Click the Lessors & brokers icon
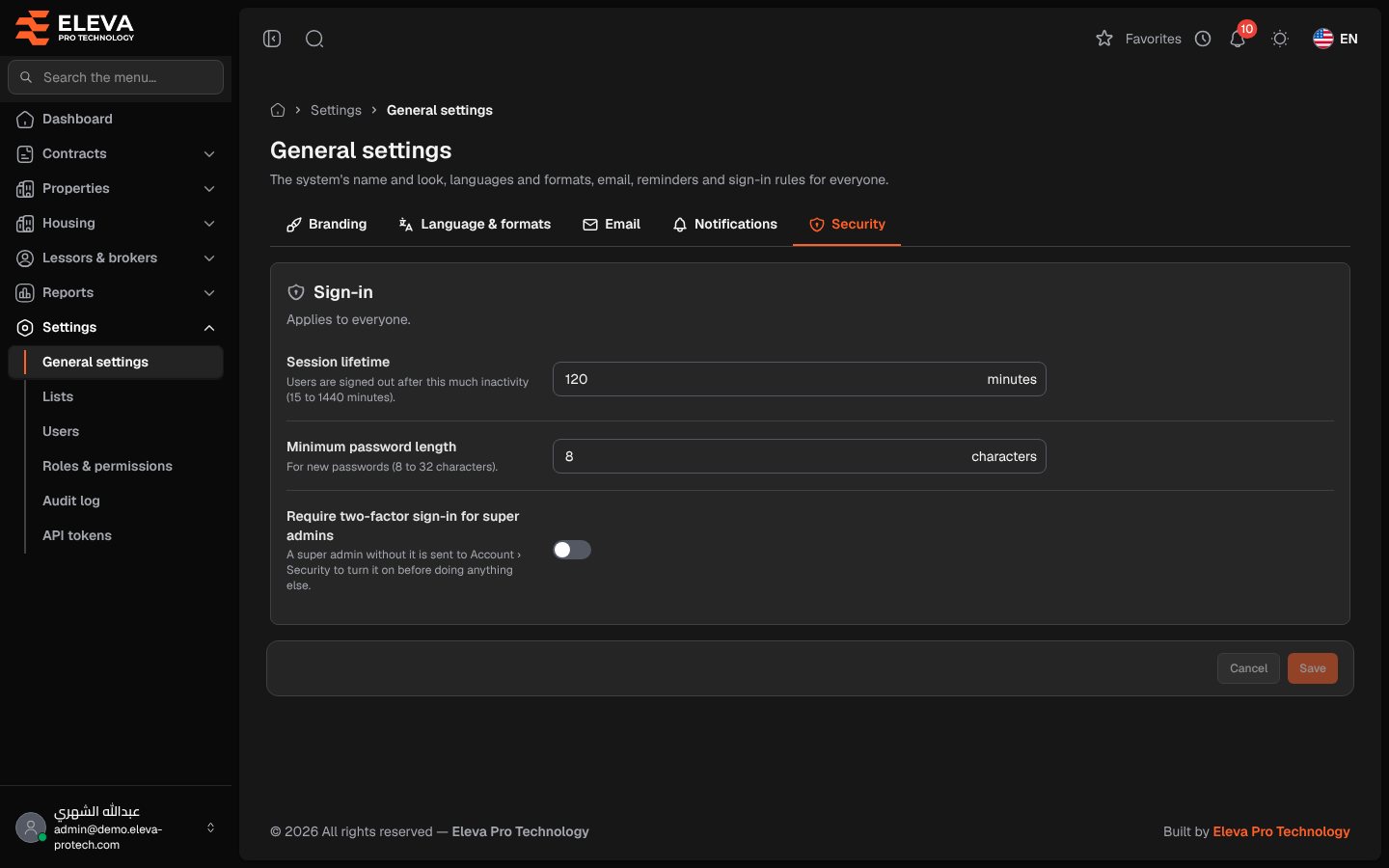This screenshot has height=868, width=1389. pos(25,258)
